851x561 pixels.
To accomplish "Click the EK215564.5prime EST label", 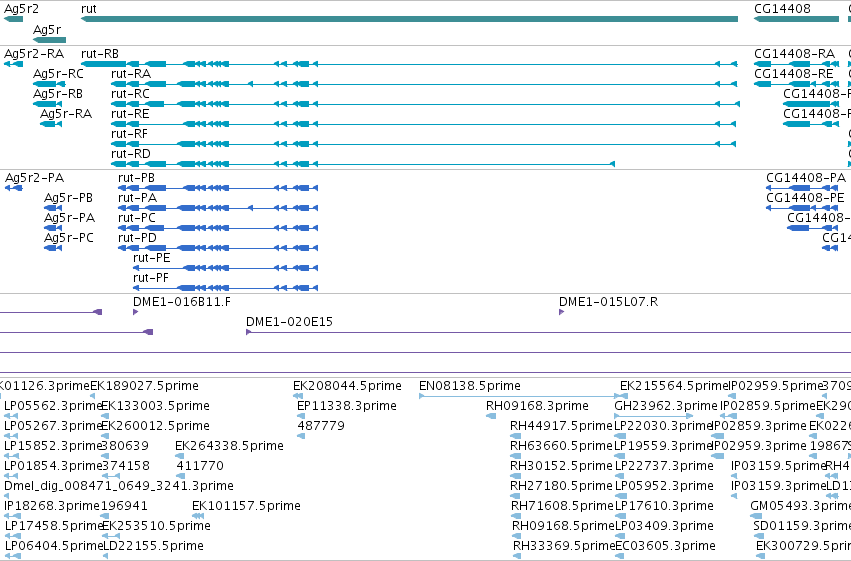I will point(673,386).
